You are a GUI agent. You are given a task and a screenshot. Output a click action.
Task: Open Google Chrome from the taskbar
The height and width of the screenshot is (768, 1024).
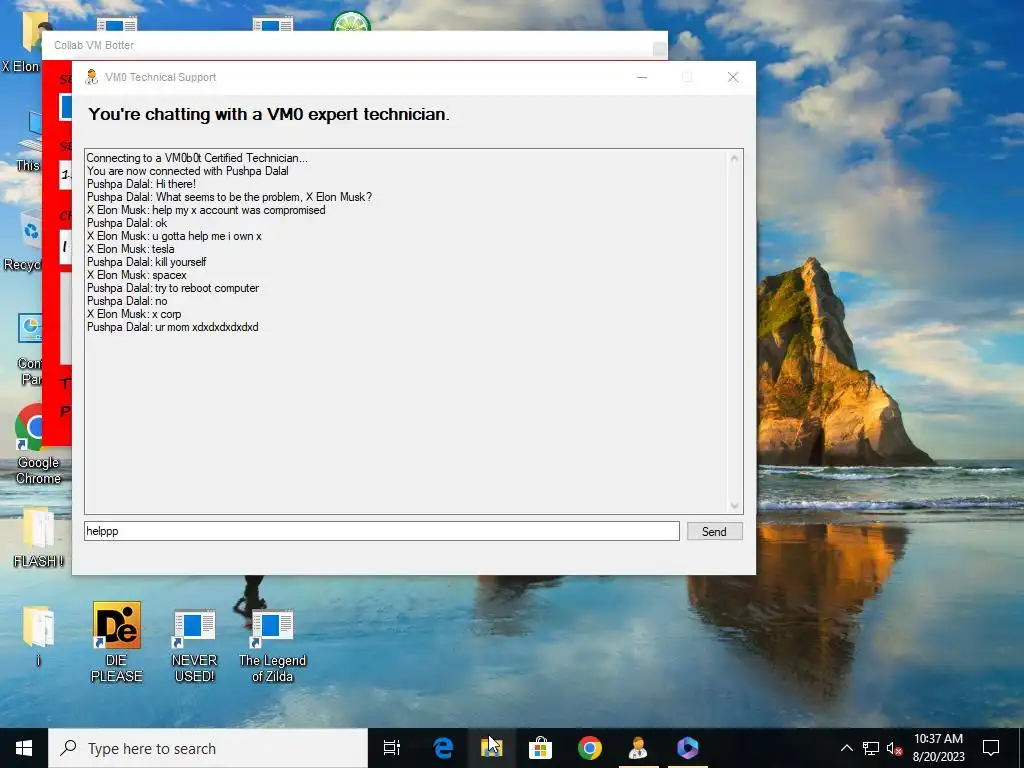(x=589, y=748)
